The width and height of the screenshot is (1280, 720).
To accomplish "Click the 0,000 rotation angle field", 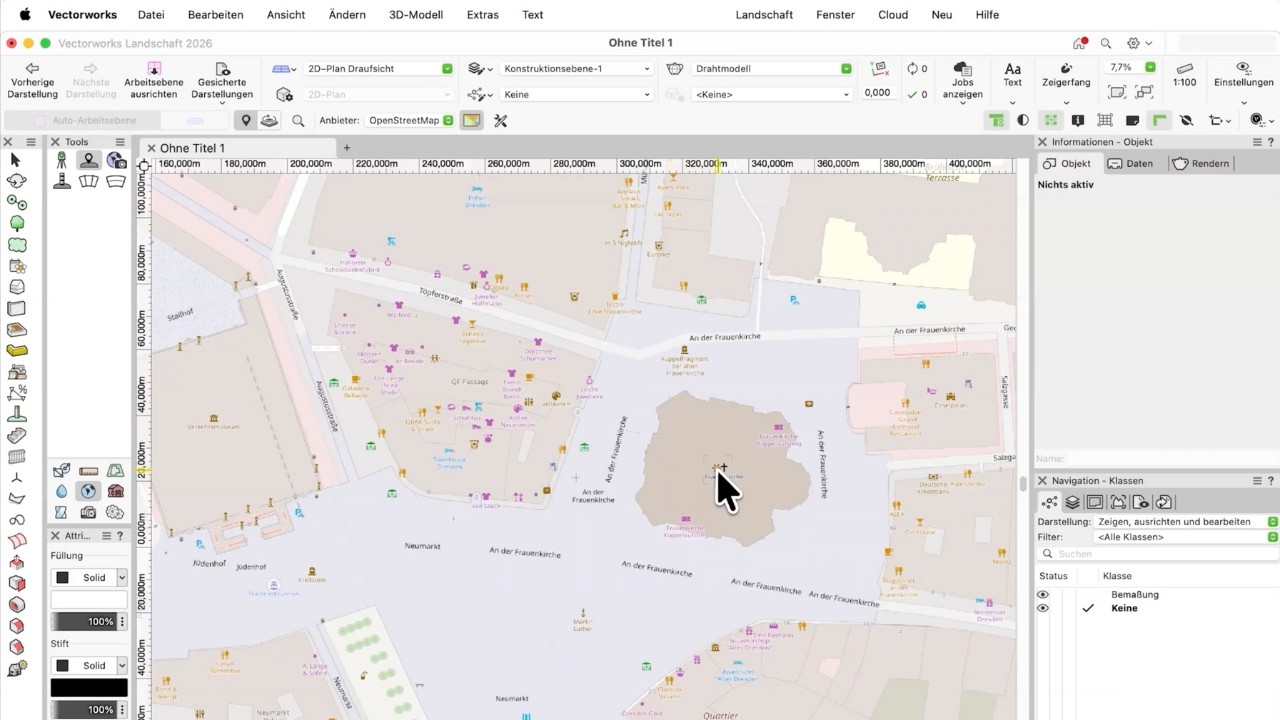I will point(877,93).
